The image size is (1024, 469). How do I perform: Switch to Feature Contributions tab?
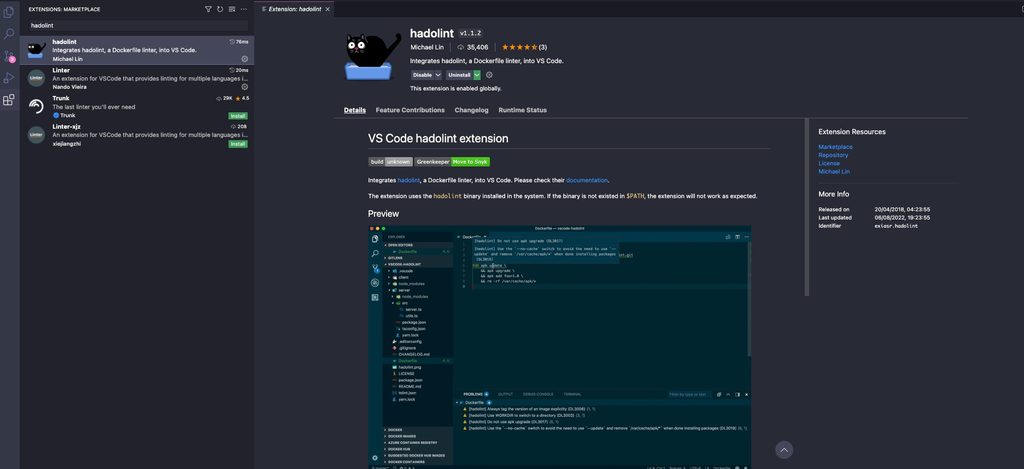410,110
